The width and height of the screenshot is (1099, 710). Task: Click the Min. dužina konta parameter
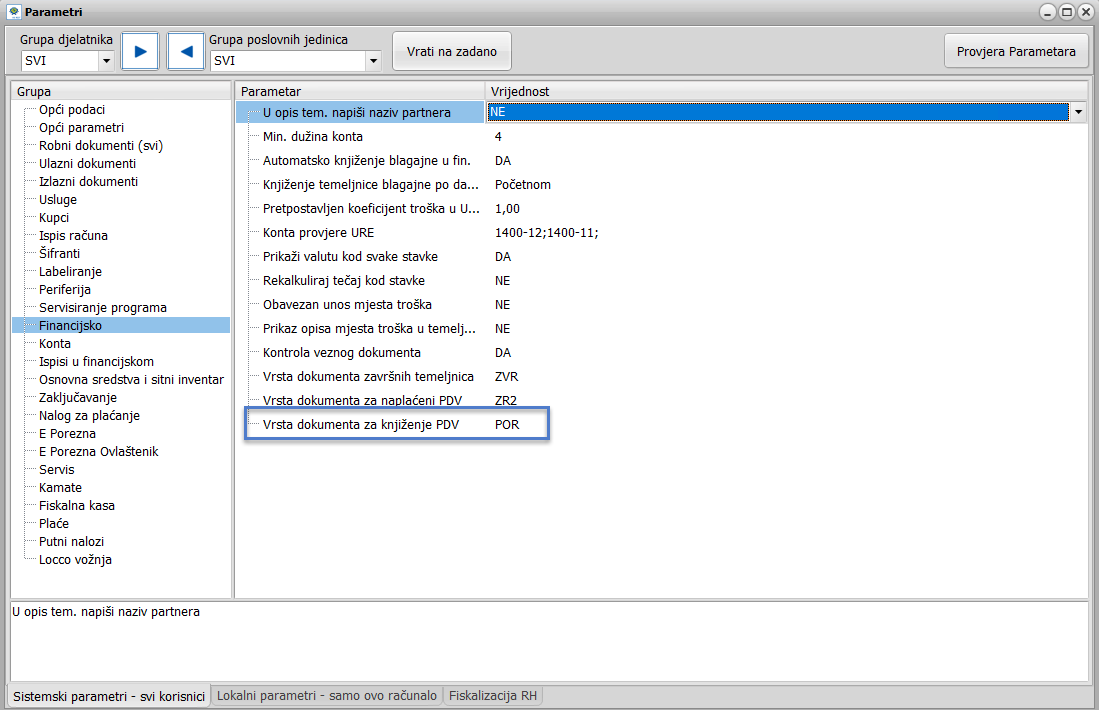(312, 137)
